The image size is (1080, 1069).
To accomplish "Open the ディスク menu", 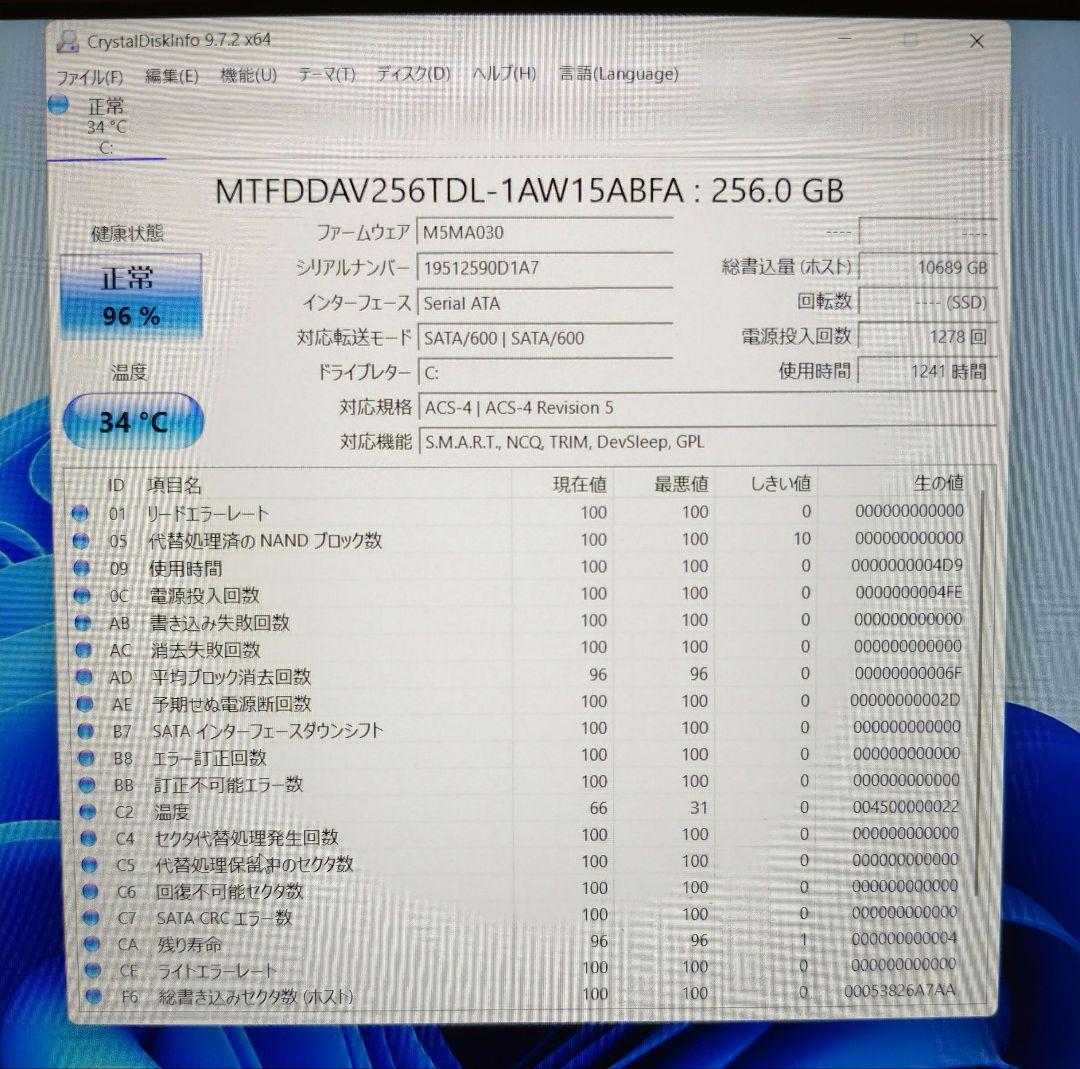I will [x=409, y=74].
